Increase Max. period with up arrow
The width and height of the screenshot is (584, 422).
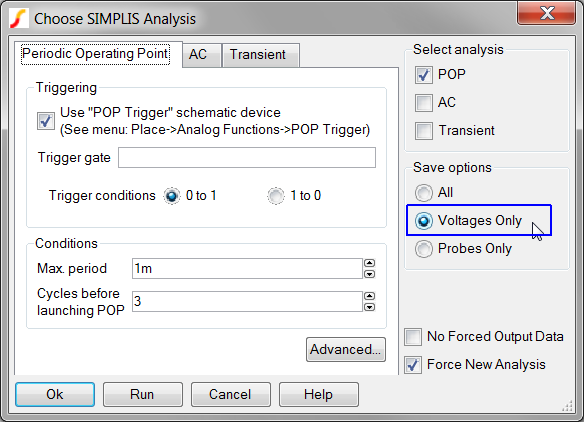coord(369,263)
